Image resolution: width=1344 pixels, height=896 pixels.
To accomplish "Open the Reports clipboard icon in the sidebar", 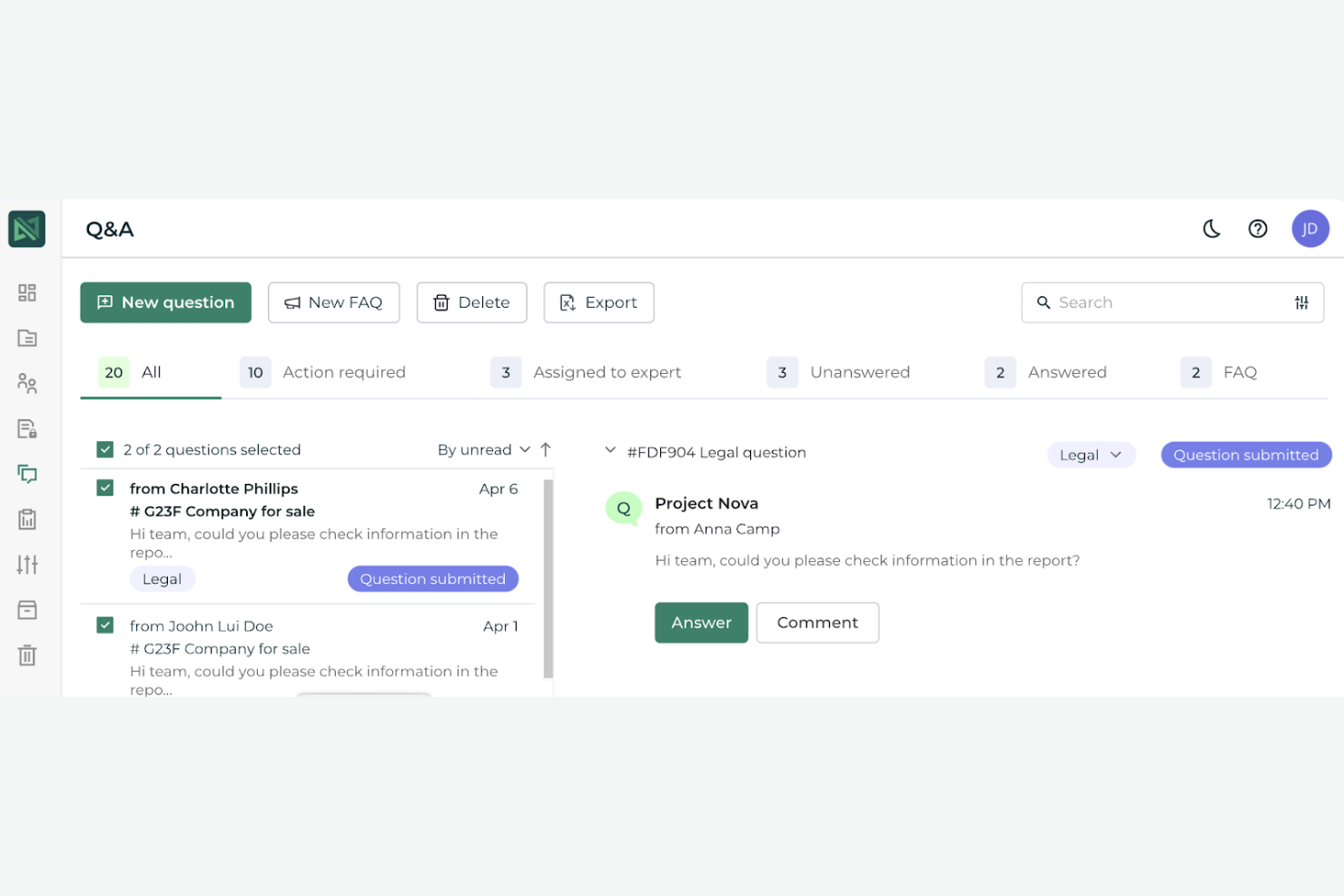I will coord(26,518).
